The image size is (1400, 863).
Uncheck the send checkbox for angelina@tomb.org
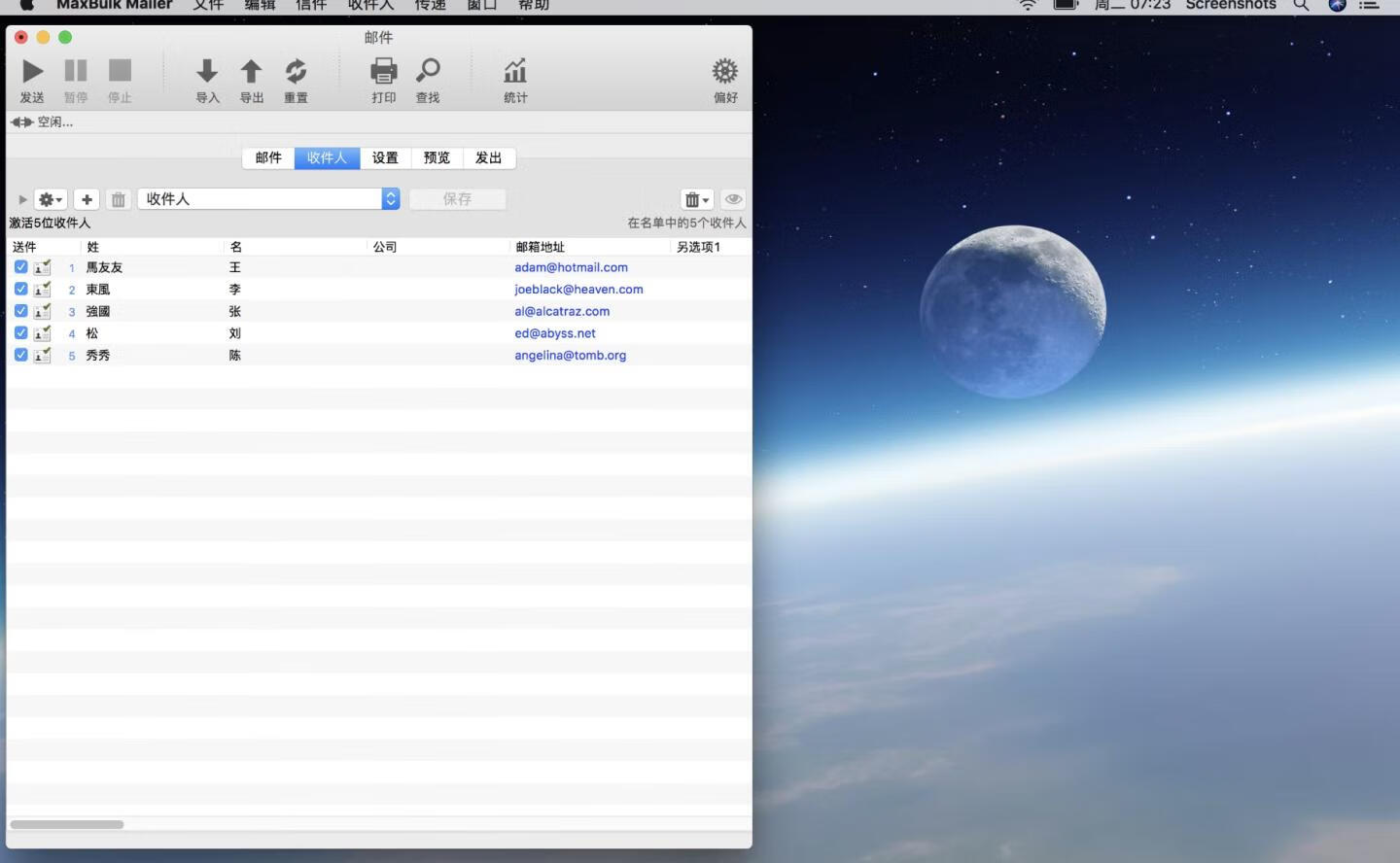pyautogui.click(x=20, y=355)
